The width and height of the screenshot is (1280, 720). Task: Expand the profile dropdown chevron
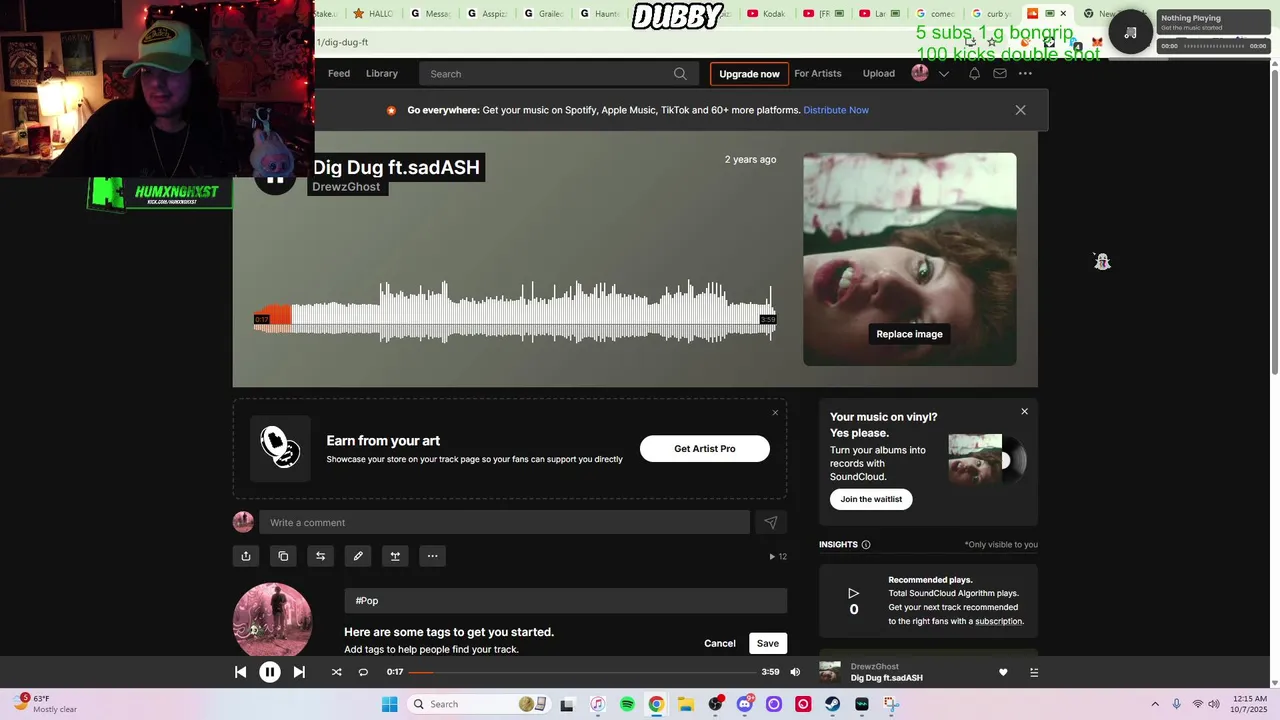pyautogui.click(x=943, y=73)
